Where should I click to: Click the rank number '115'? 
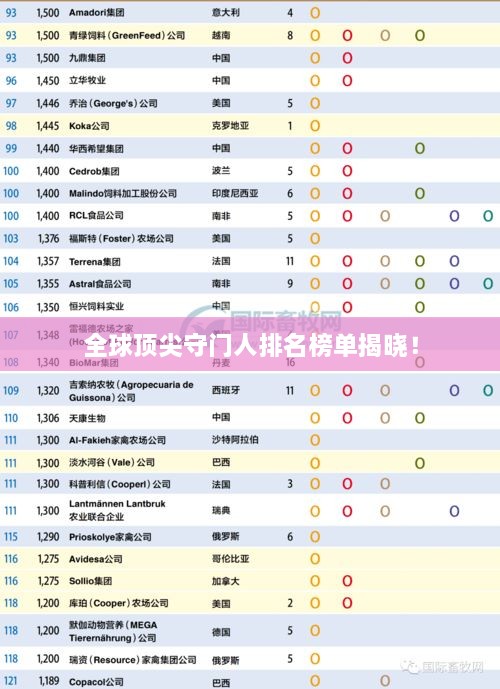11,537
